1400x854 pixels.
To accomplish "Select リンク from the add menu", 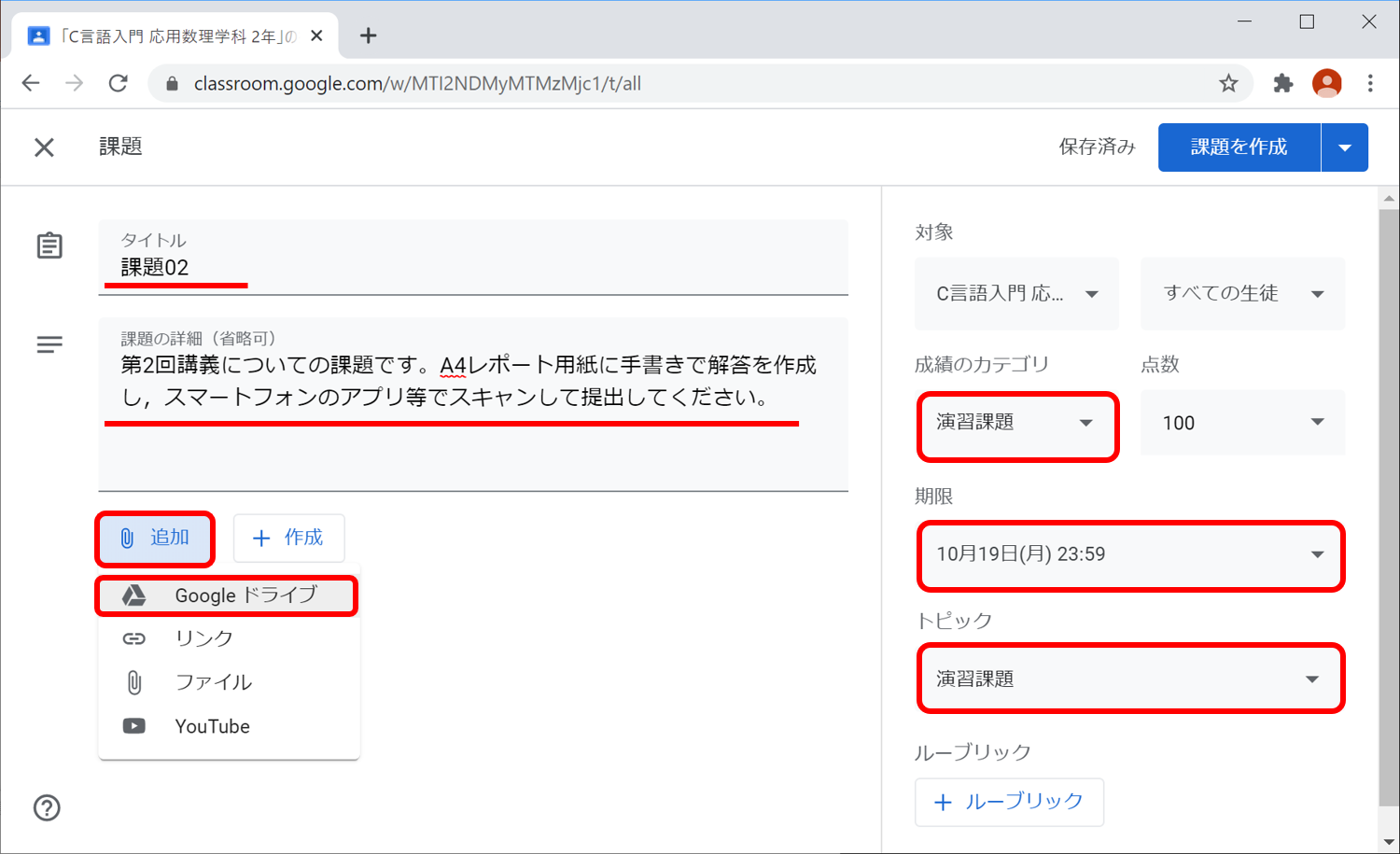I will pyautogui.click(x=229, y=638).
